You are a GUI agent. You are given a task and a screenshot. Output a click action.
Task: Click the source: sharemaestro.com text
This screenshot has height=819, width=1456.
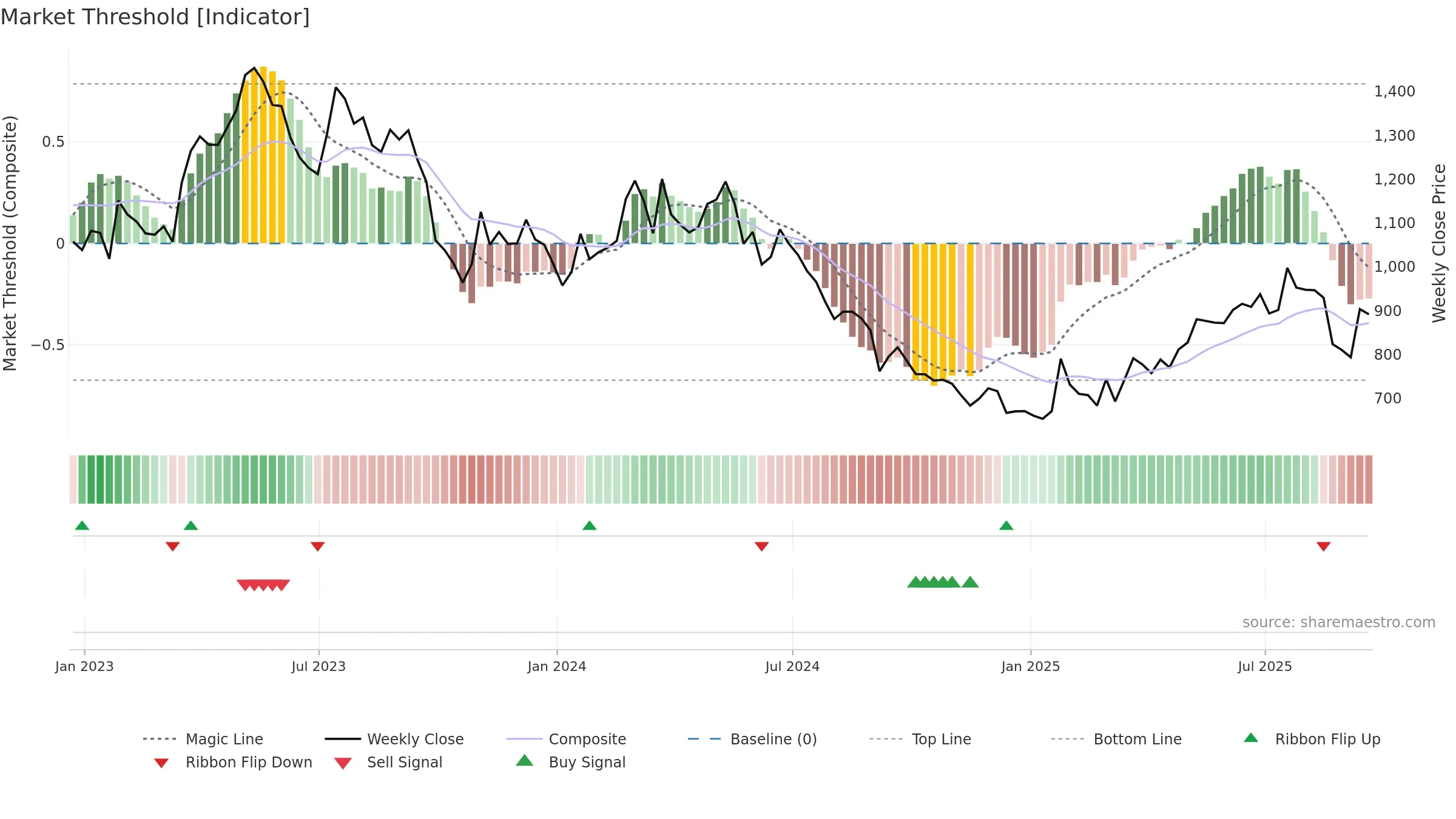(1339, 622)
